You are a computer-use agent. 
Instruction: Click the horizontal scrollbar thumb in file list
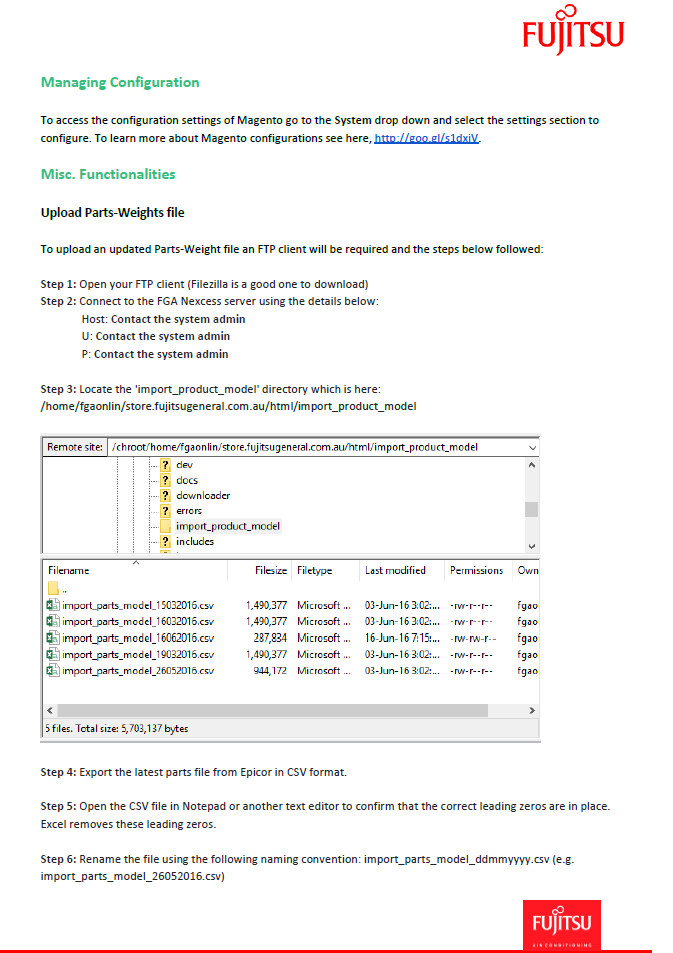click(272, 710)
